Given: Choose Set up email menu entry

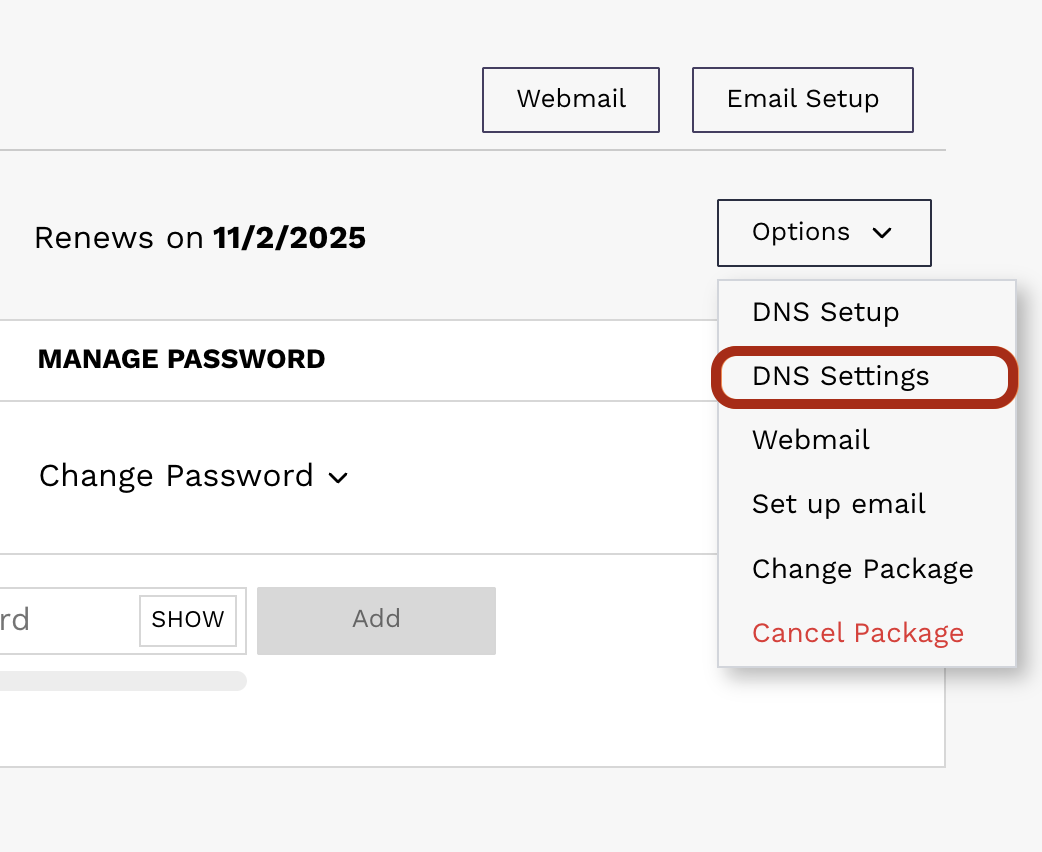Looking at the screenshot, I should click(838, 504).
